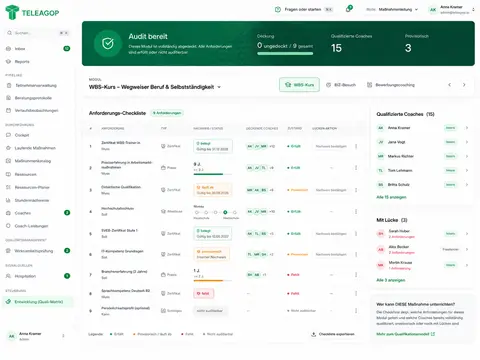Viewport: 480px width, 360px height.
Task: Click 'Alle 3 anzeigen' link
Action: pyautogui.click(x=391, y=280)
